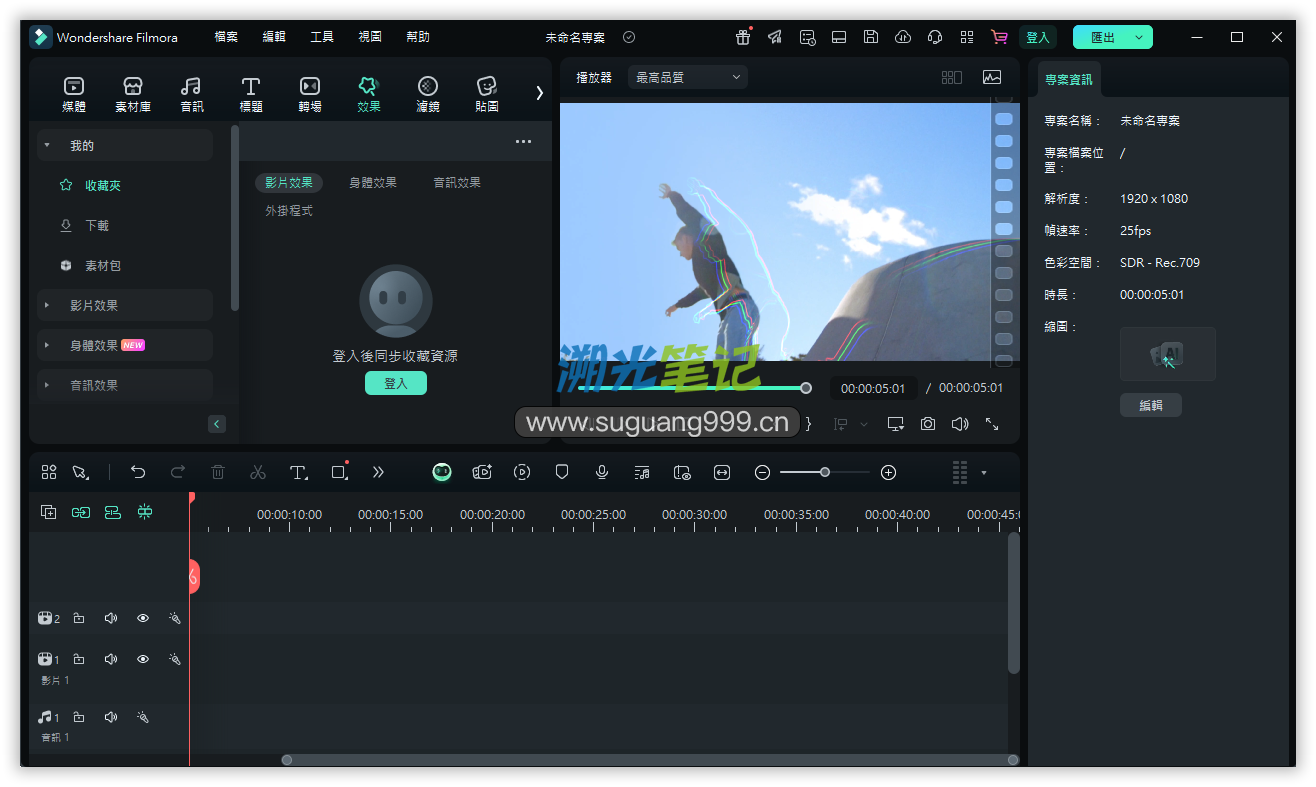The image size is (1316, 787).
Task: Select the 身體效果 filter tab
Action: click(373, 182)
